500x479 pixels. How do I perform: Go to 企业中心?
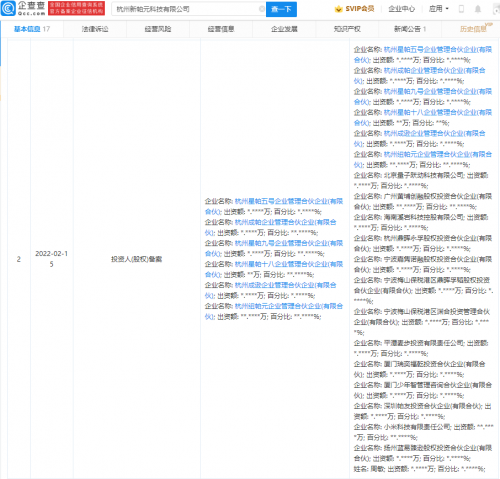click(x=401, y=9)
